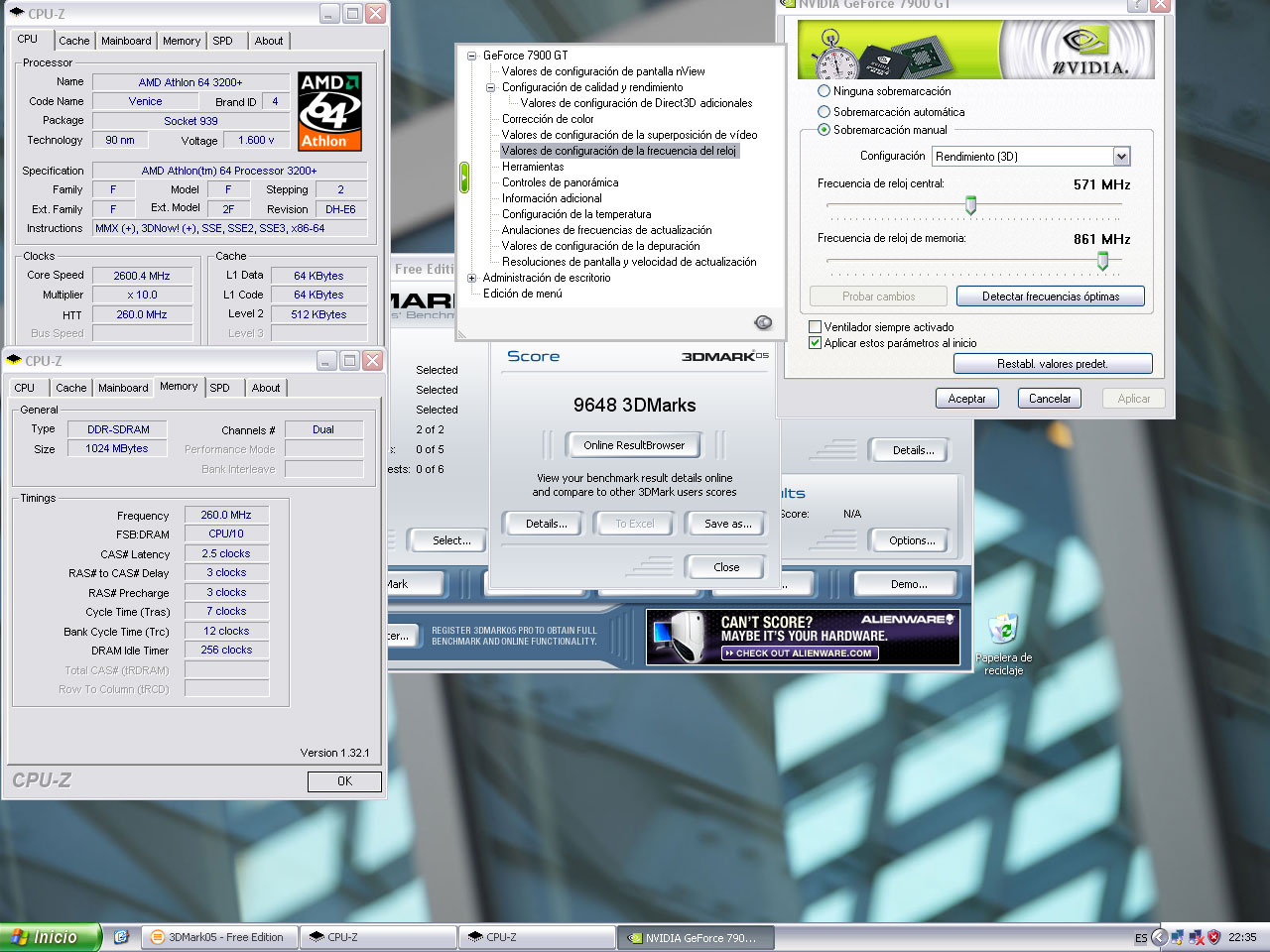Select the Ninguna sobremarcación radio option
1270x952 pixels.
[824, 91]
